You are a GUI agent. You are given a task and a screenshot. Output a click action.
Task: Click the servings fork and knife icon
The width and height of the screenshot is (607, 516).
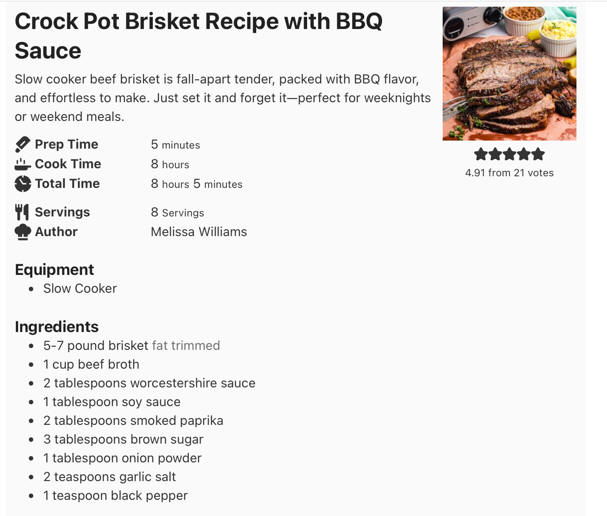click(23, 212)
